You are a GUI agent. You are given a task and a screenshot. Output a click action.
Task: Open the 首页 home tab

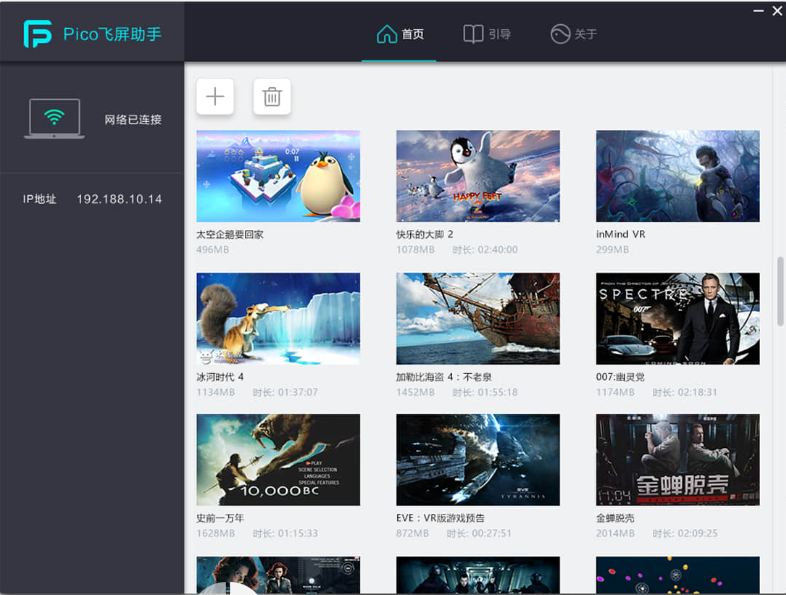(x=400, y=34)
